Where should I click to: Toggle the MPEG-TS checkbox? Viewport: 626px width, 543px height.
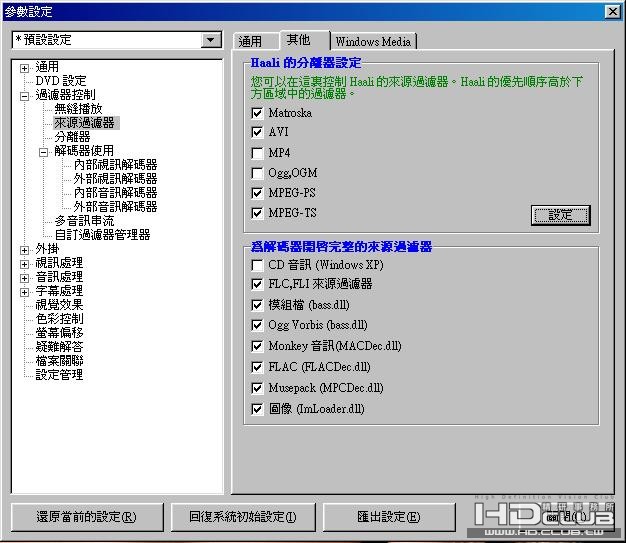click(x=257, y=213)
